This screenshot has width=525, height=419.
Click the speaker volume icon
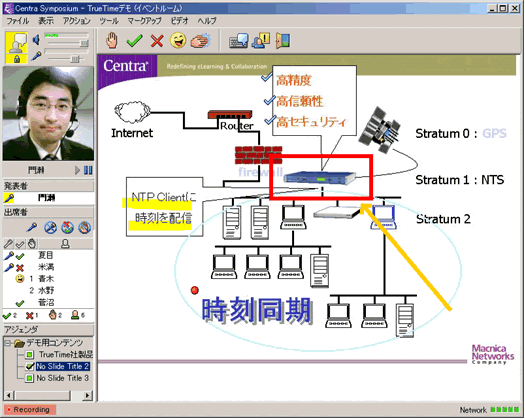(36, 40)
